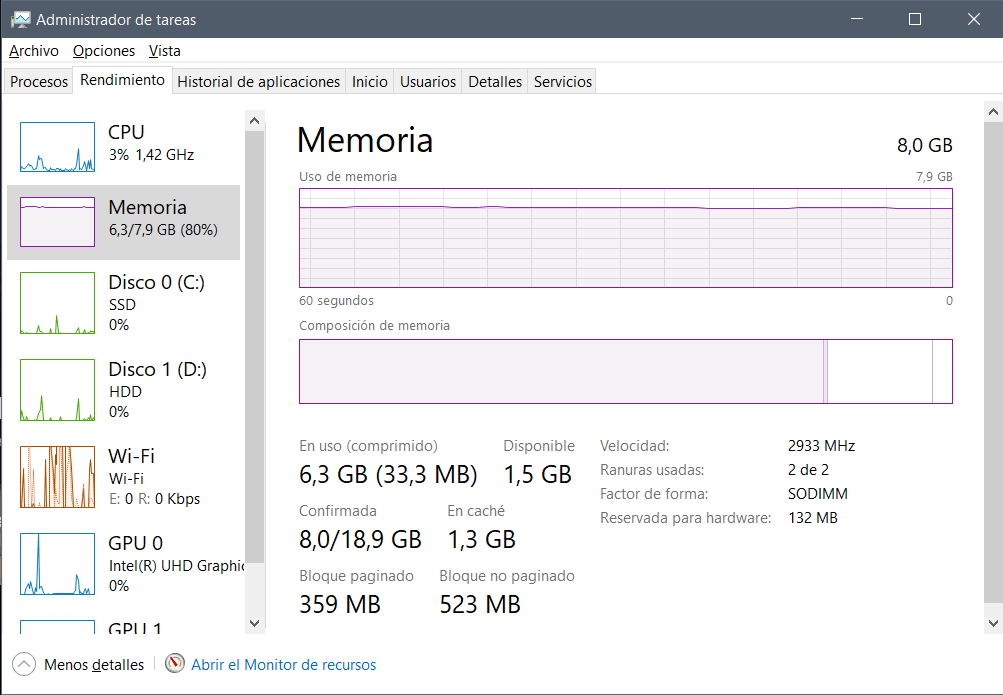The height and width of the screenshot is (695, 1003).
Task: Click sidebar scrollbar down arrow
Action: (255, 623)
